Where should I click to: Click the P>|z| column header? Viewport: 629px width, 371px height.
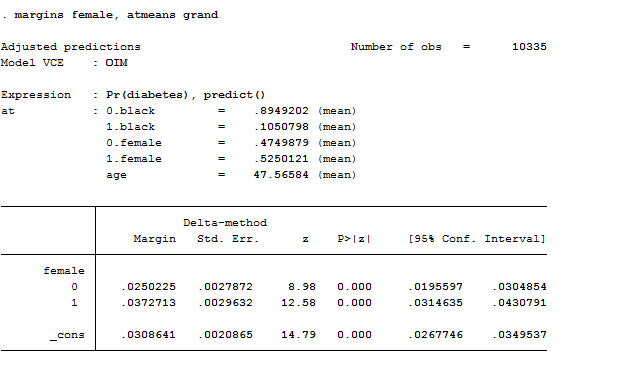[x=354, y=239]
